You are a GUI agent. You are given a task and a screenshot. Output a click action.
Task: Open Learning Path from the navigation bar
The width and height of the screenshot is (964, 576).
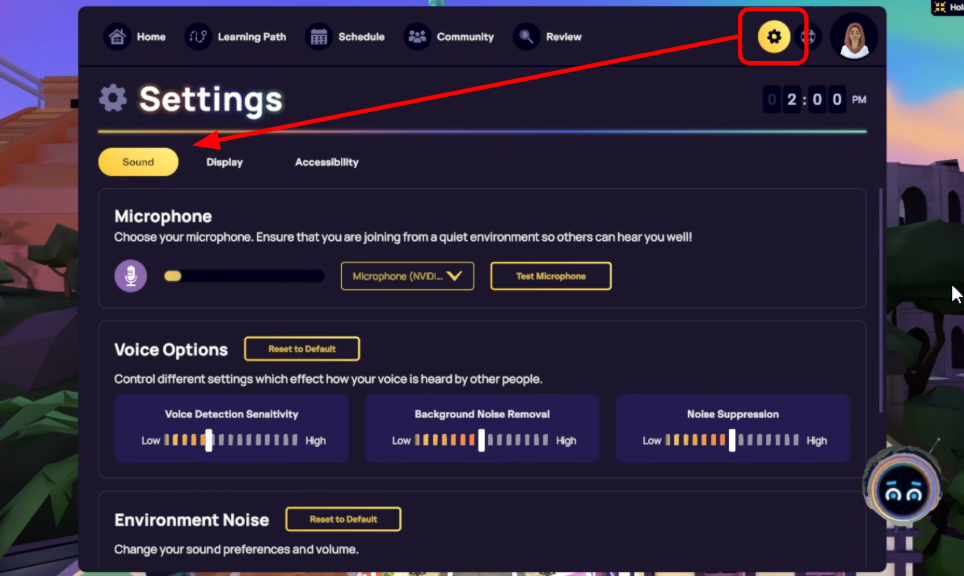(x=237, y=37)
